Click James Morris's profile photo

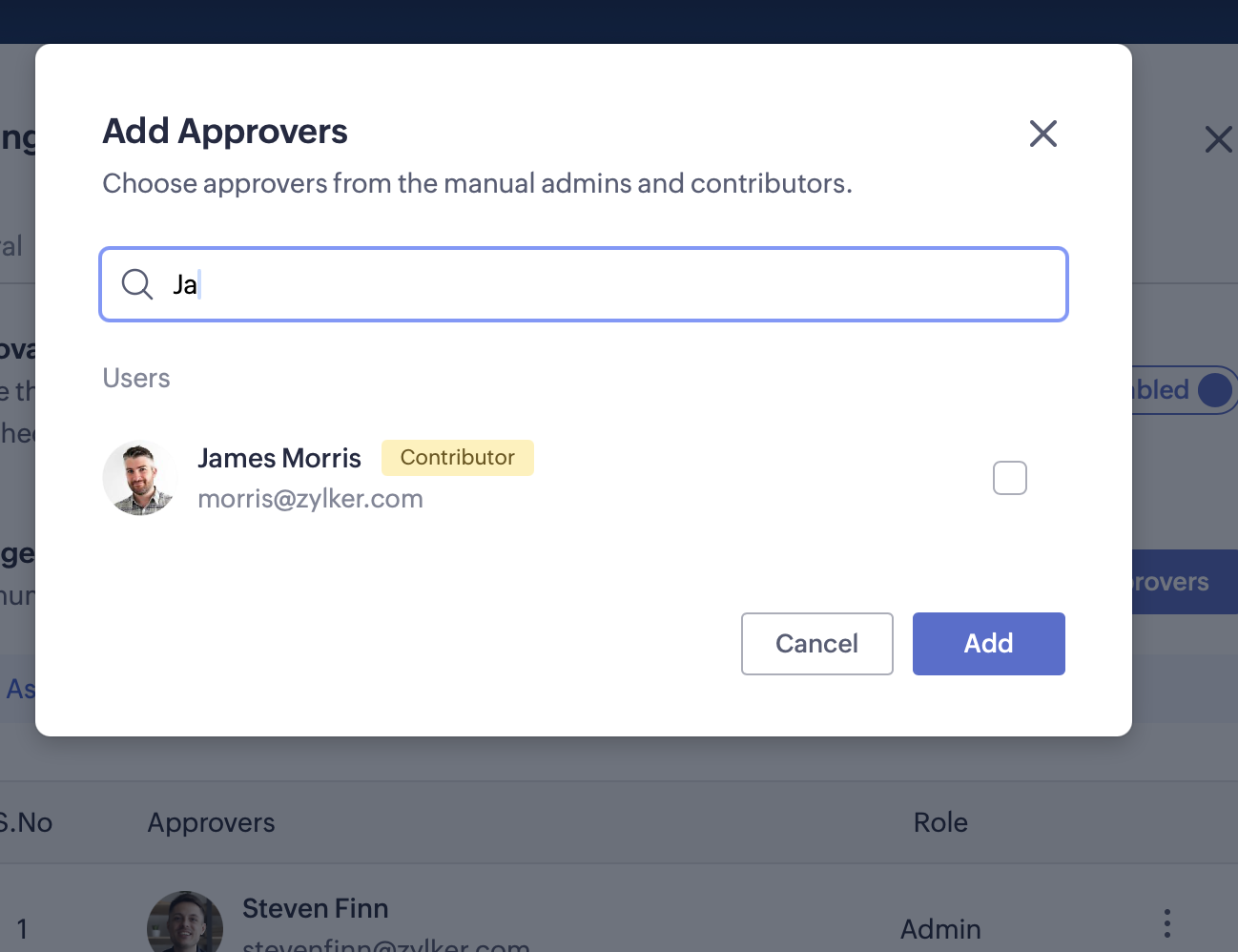coord(140,478)
